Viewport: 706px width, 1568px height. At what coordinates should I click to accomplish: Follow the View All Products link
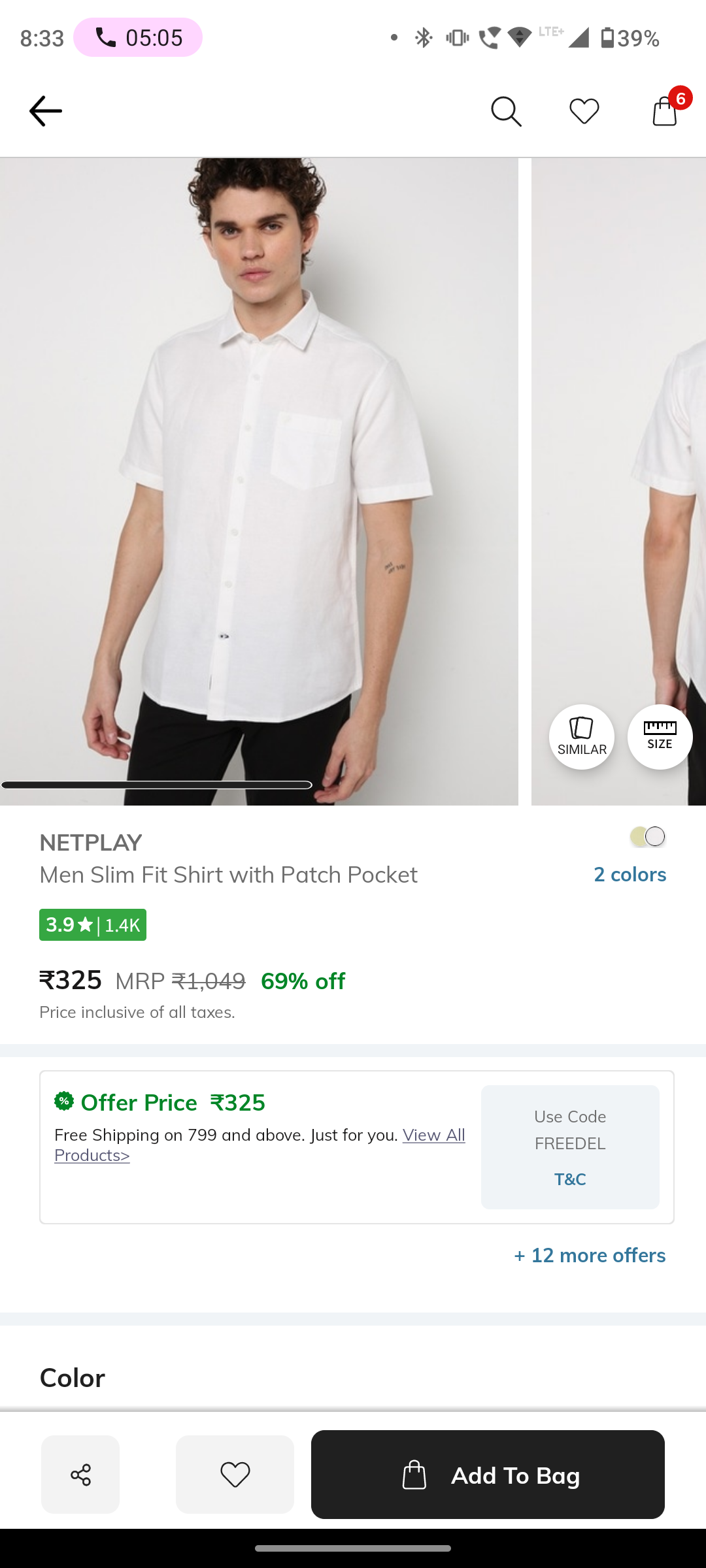tap(433, 1135)
